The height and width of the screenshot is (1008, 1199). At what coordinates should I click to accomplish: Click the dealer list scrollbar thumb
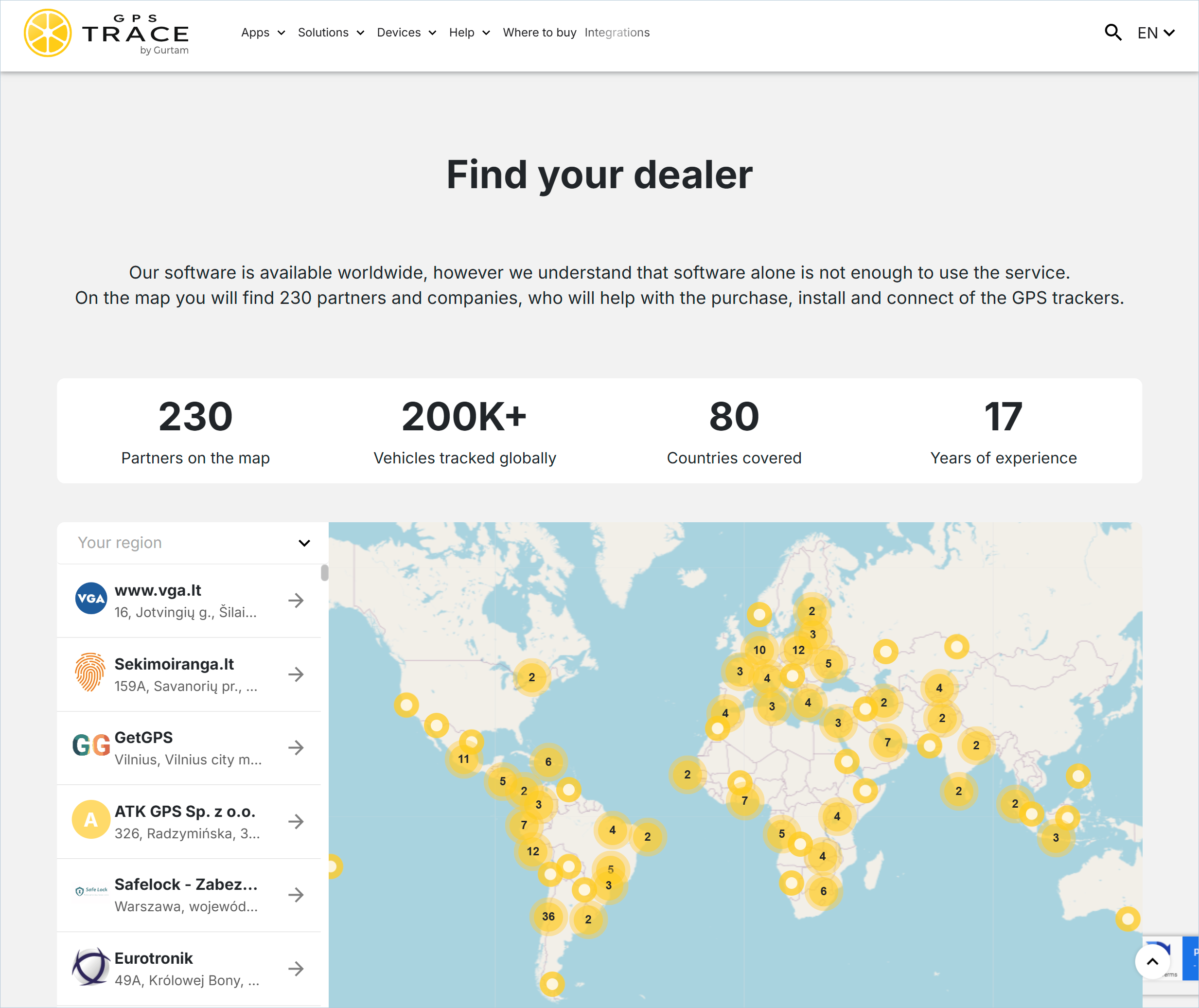pos(324,573)
